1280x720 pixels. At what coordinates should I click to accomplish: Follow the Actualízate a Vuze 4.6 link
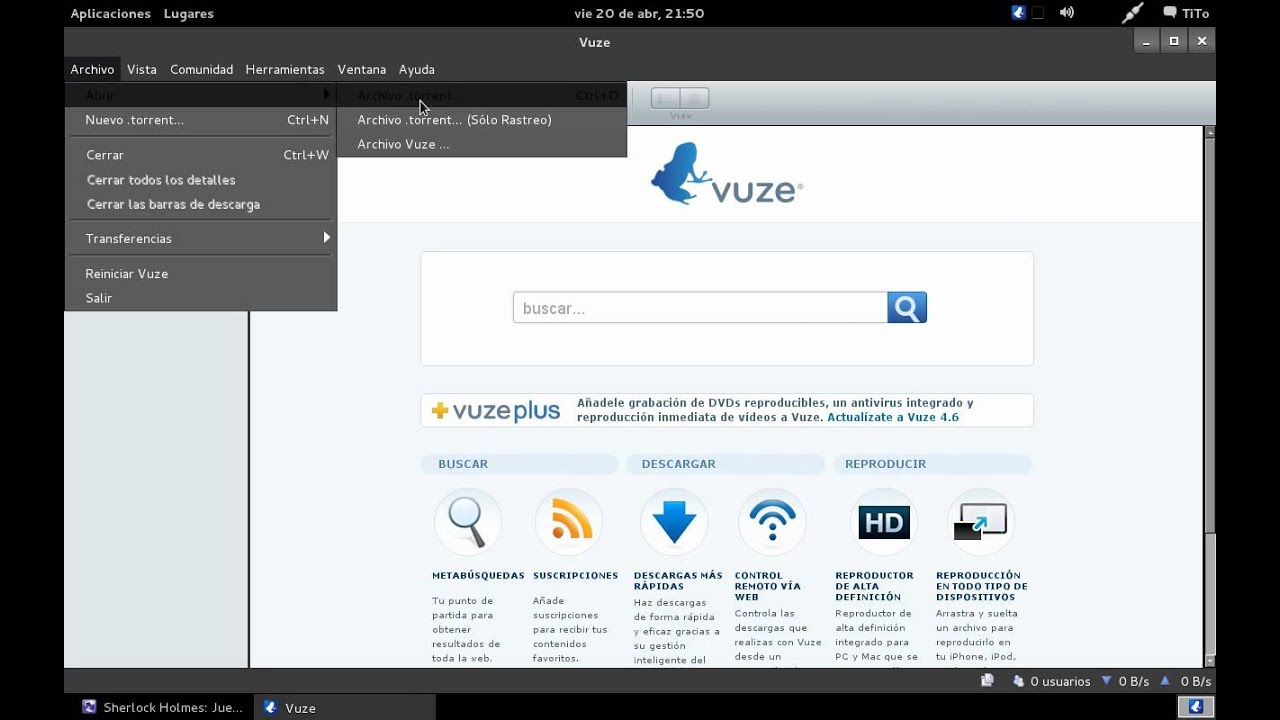pos(893,417)
